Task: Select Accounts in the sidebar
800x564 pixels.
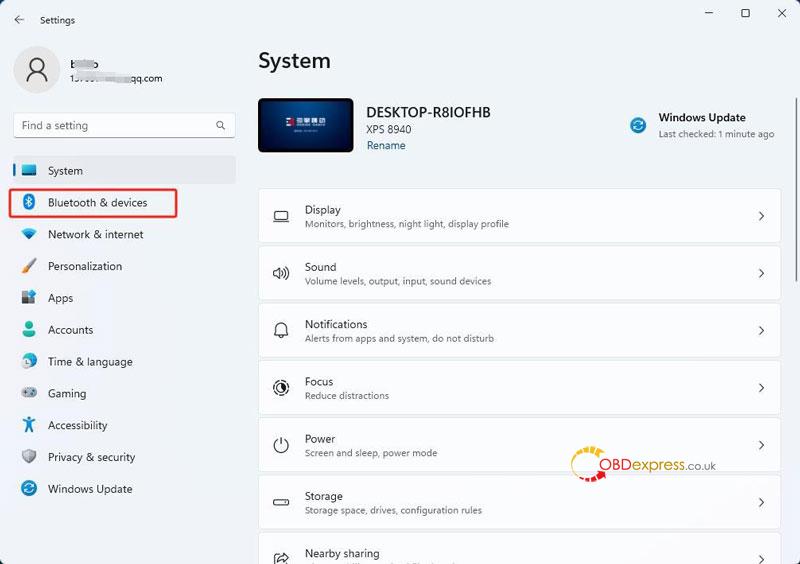Action: point(70,330)
